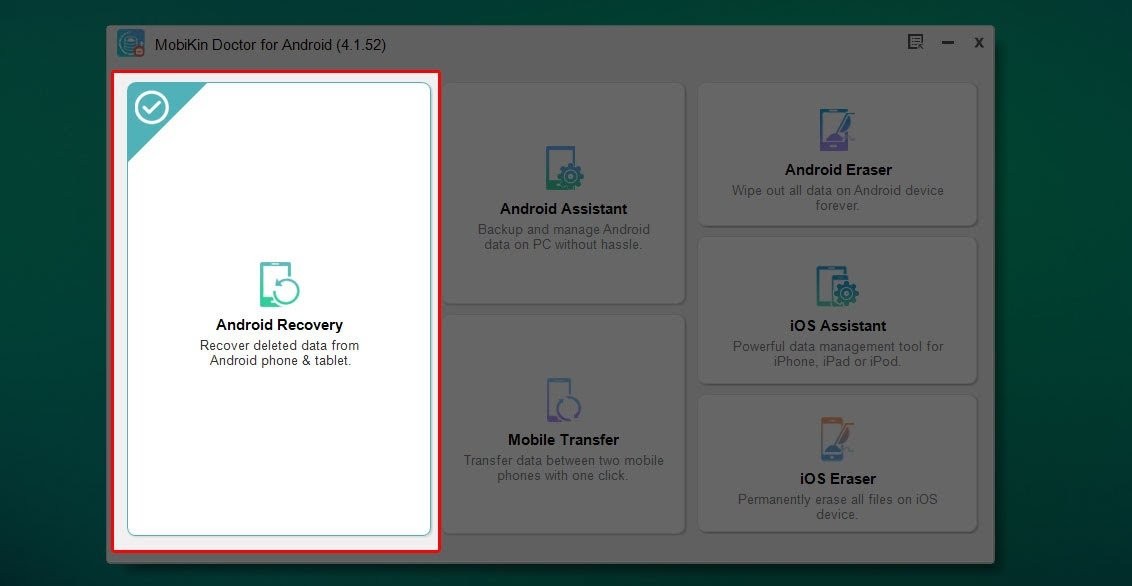Launch Mobile Transfer module
1132x586 pixels.
pos(564,424)
